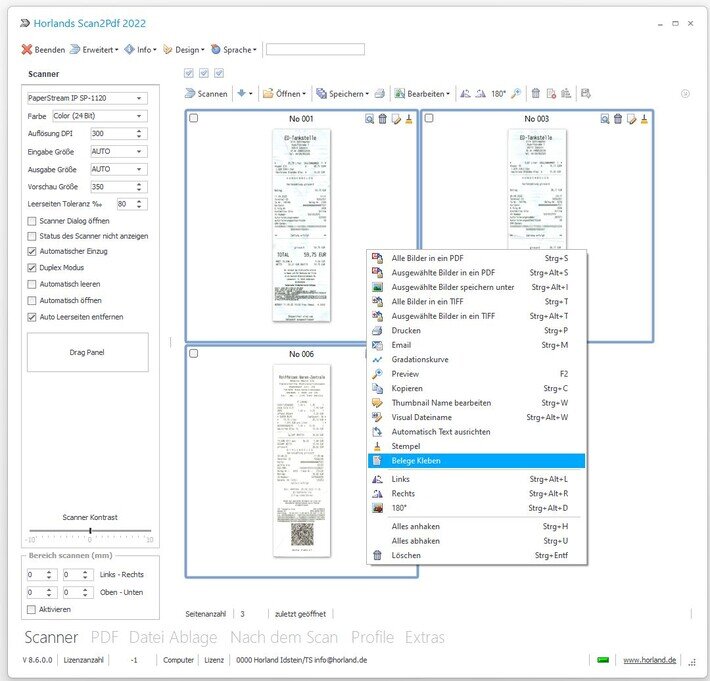Open the Farbe Color (24 Bit) dropdown
Viewport: 710px width, 681px height.
coord(100,116)
